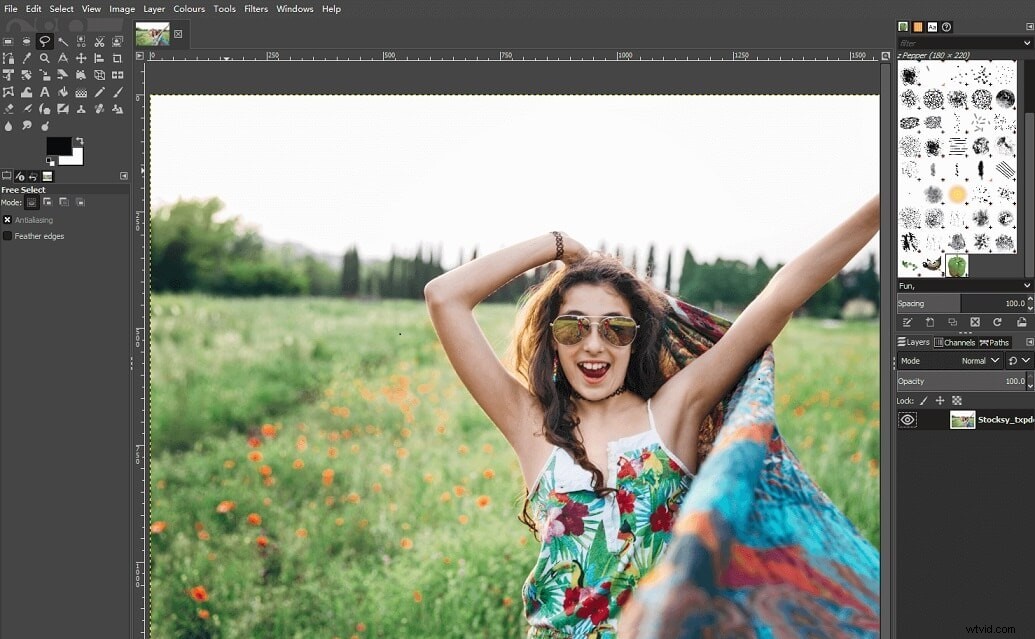Disable Antialiasing for Free Select
Image resolution: width=1035 pixels, height=639 pixels.
click(x=8, y=219)
